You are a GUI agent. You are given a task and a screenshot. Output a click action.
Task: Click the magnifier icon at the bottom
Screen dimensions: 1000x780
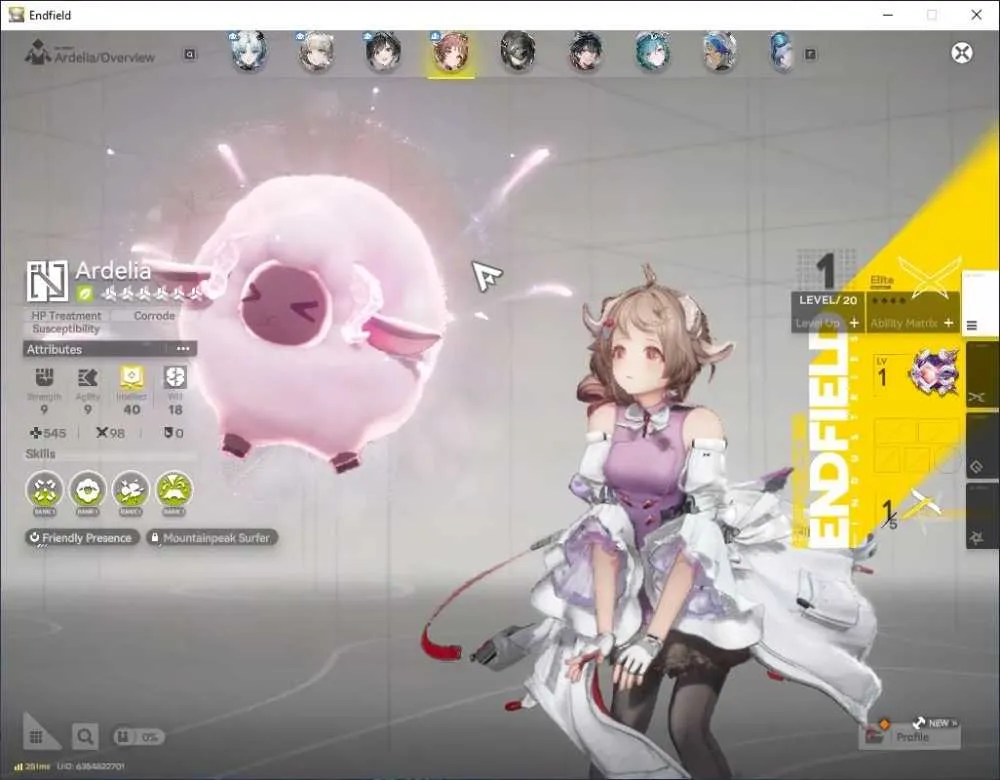[x=85, y=737]
